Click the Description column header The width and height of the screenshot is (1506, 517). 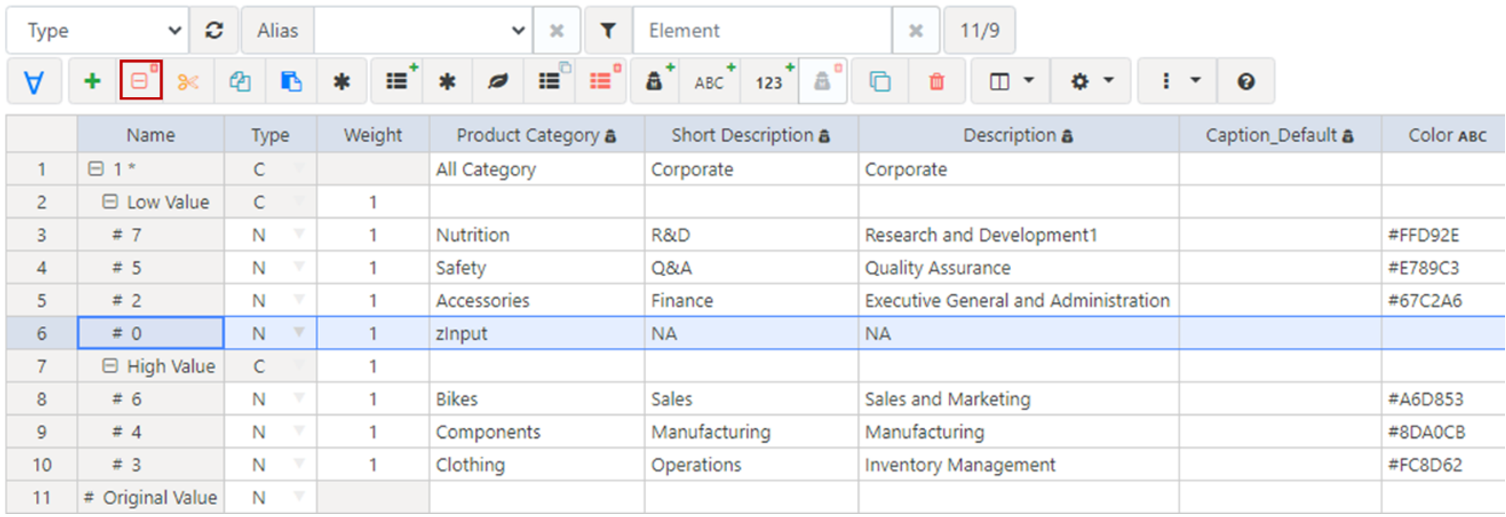click(1019, 135)
